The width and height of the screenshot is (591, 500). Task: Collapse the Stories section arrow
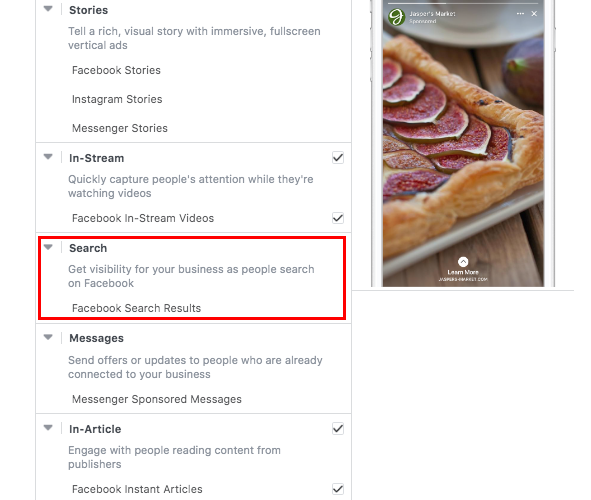coord(48,9)
